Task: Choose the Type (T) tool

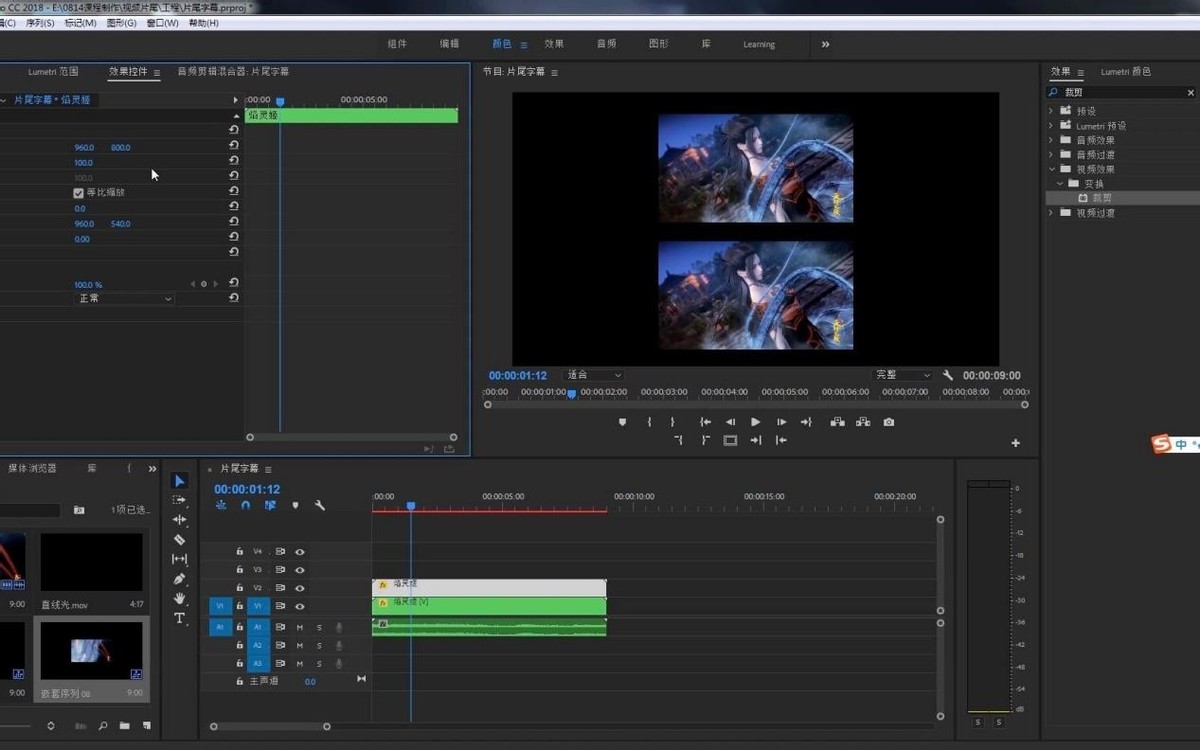Action: [x=179, y=618]
